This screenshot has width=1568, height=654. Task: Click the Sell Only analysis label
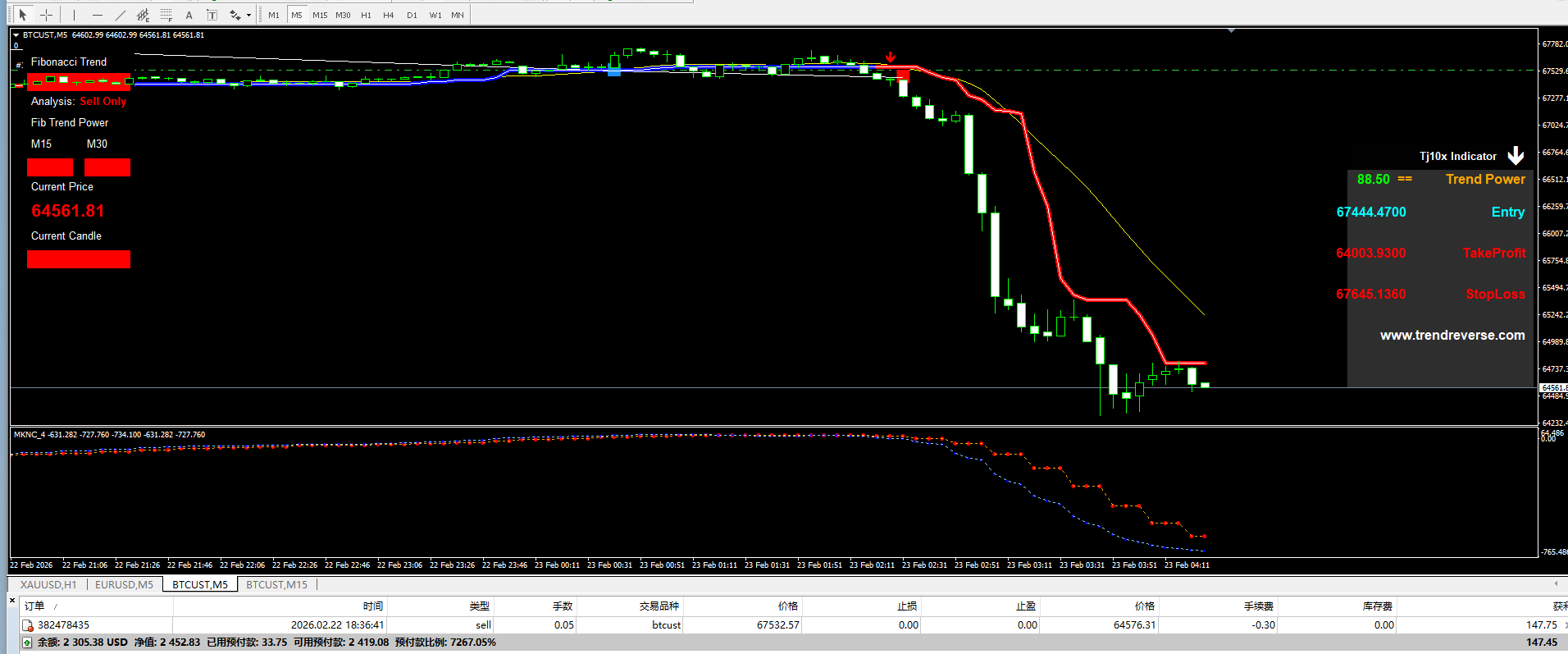pyautogui.click(x=103, y=102)
